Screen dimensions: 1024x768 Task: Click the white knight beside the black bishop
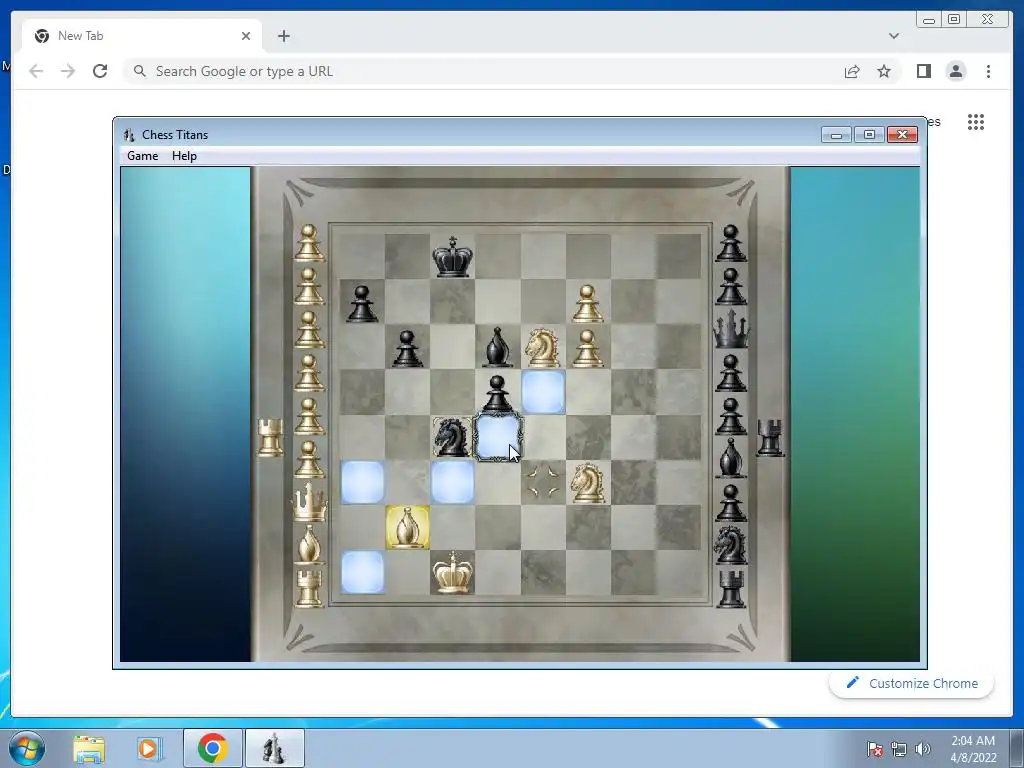(x=543, y=347)
